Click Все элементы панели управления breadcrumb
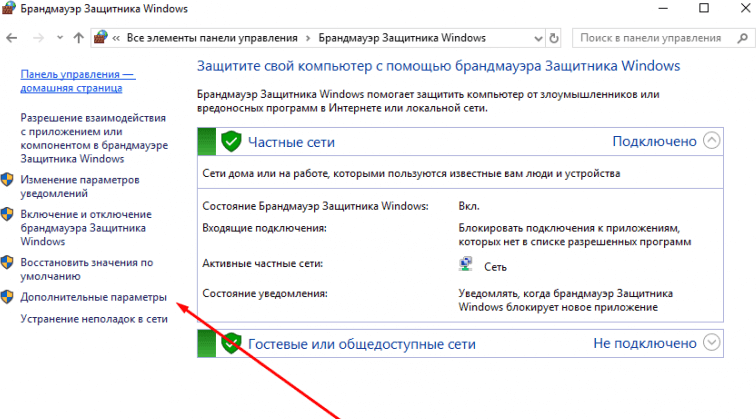The height and width of the screenshot is (419, 756). click(212, 38)
